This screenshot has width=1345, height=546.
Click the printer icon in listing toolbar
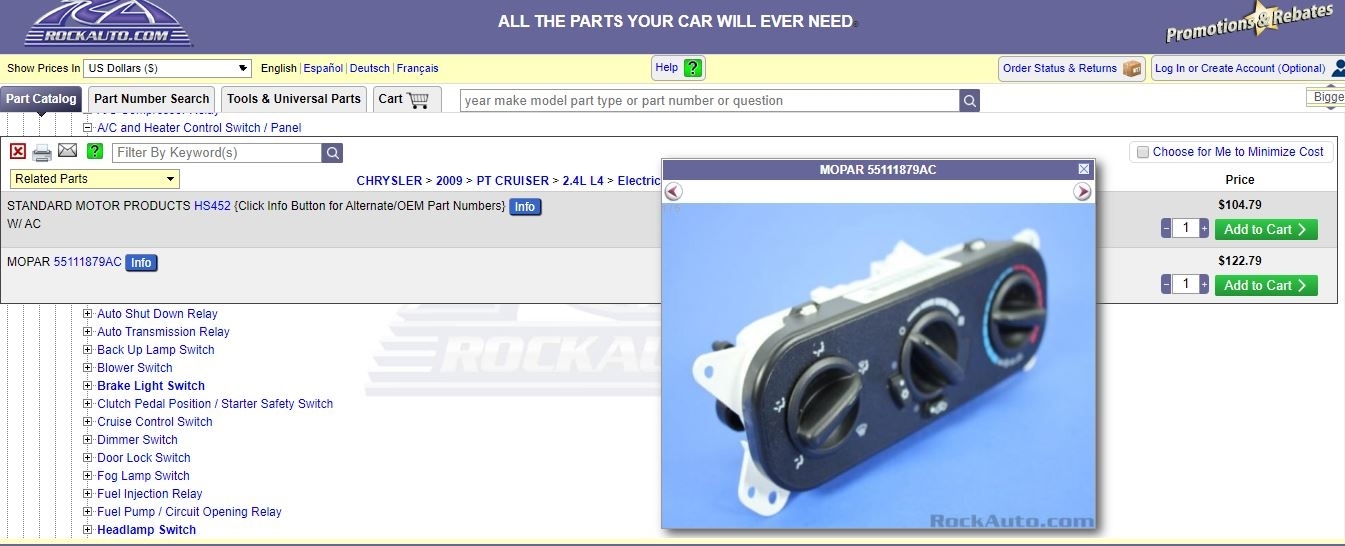pyautogui.click(x=42, y=152)
